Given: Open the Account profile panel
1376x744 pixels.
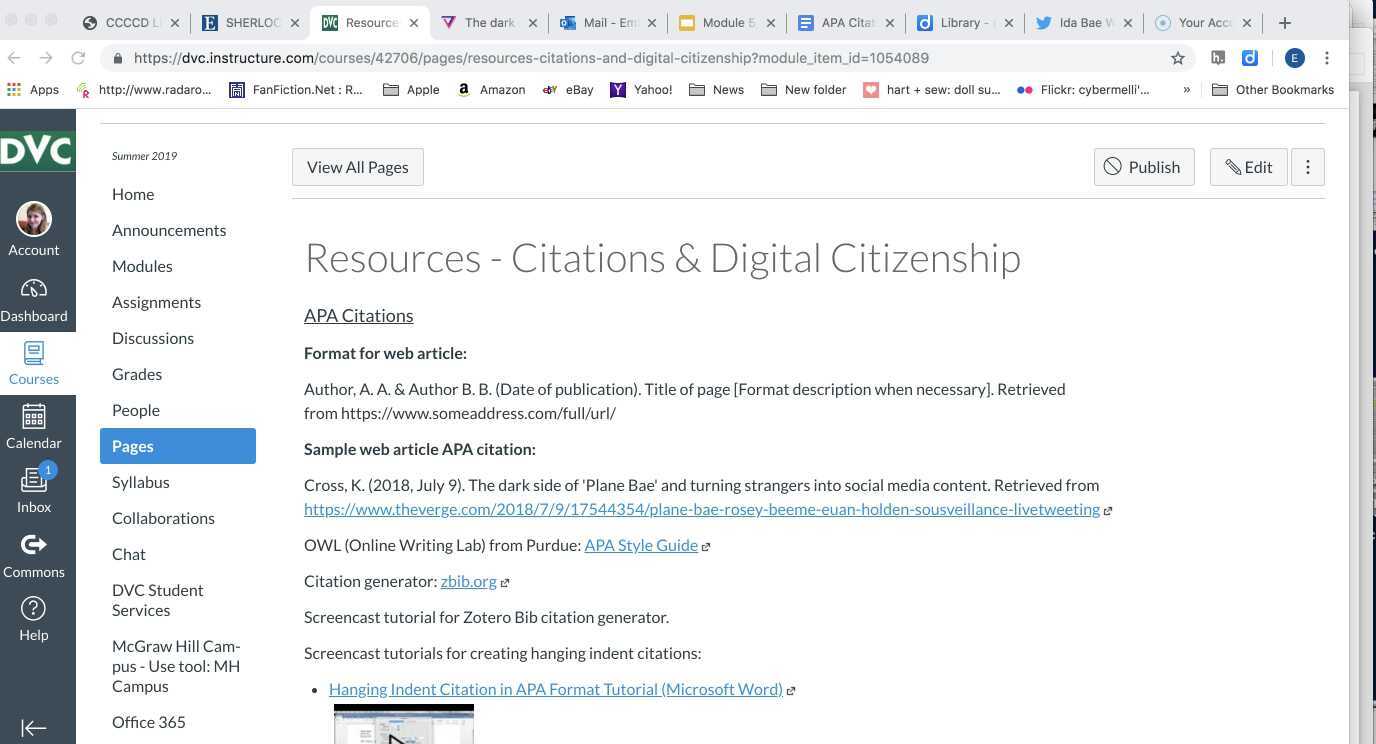Looking at the screenshot, I should coord(33,228).
